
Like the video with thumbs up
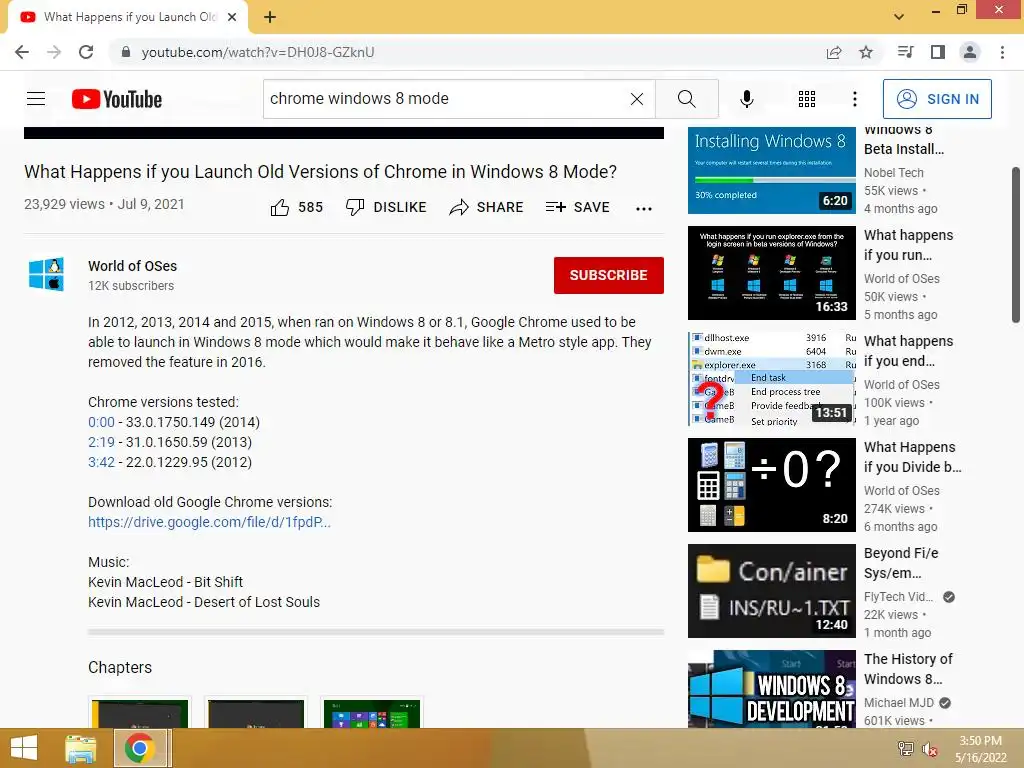[x=296, y=207]
